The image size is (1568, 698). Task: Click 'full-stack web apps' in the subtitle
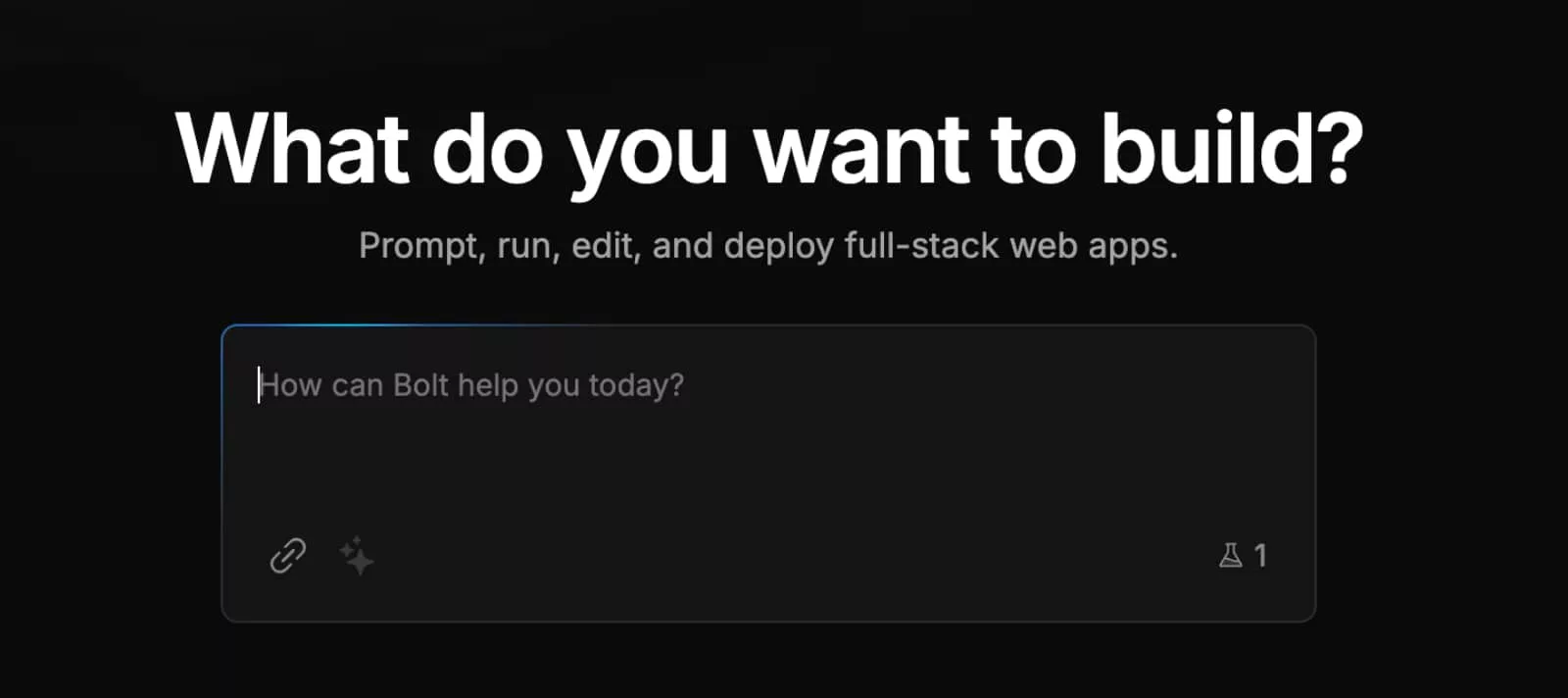tap(1009, 245)
